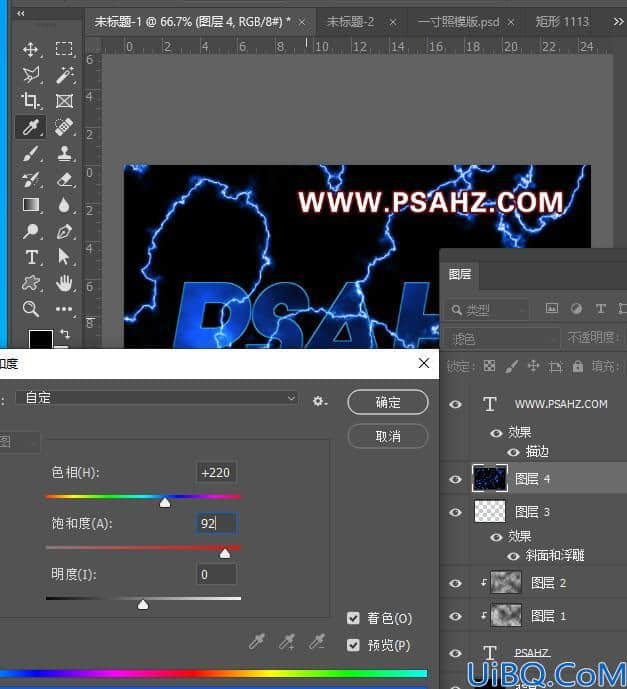
Task: Switch to 矩形 1113 document tab
Action: pos(562,22)
